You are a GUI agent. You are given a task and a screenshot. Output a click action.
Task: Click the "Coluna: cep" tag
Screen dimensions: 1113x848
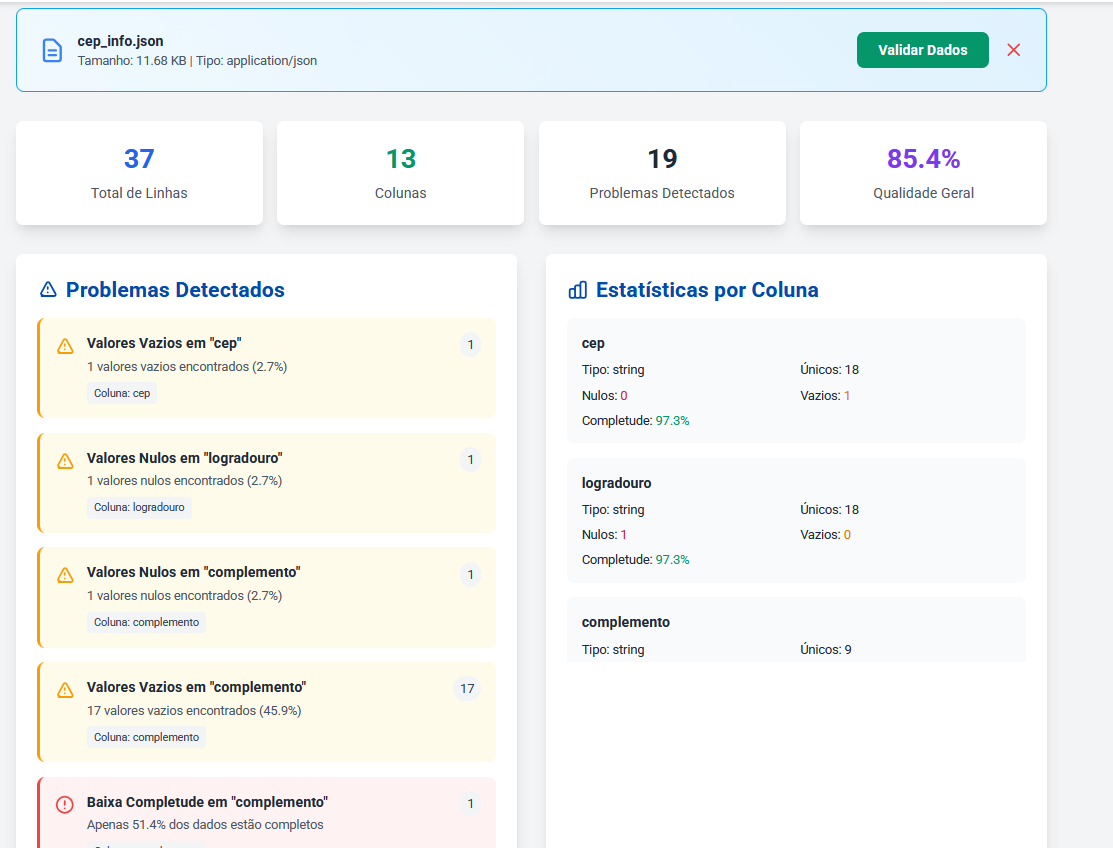(122, 393)
